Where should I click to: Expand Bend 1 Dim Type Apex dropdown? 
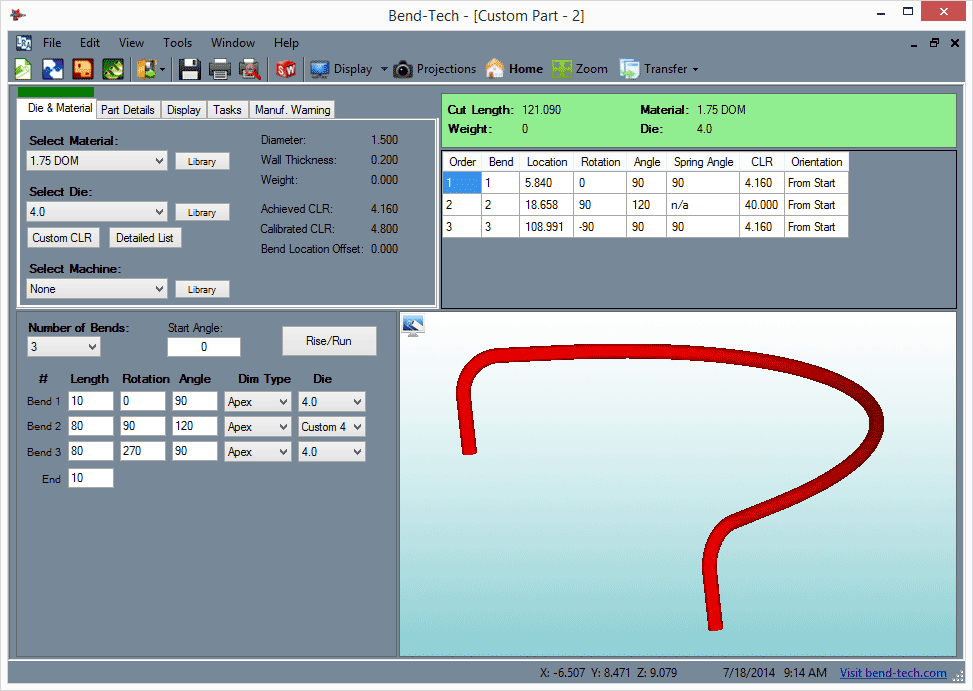(258, 402)
